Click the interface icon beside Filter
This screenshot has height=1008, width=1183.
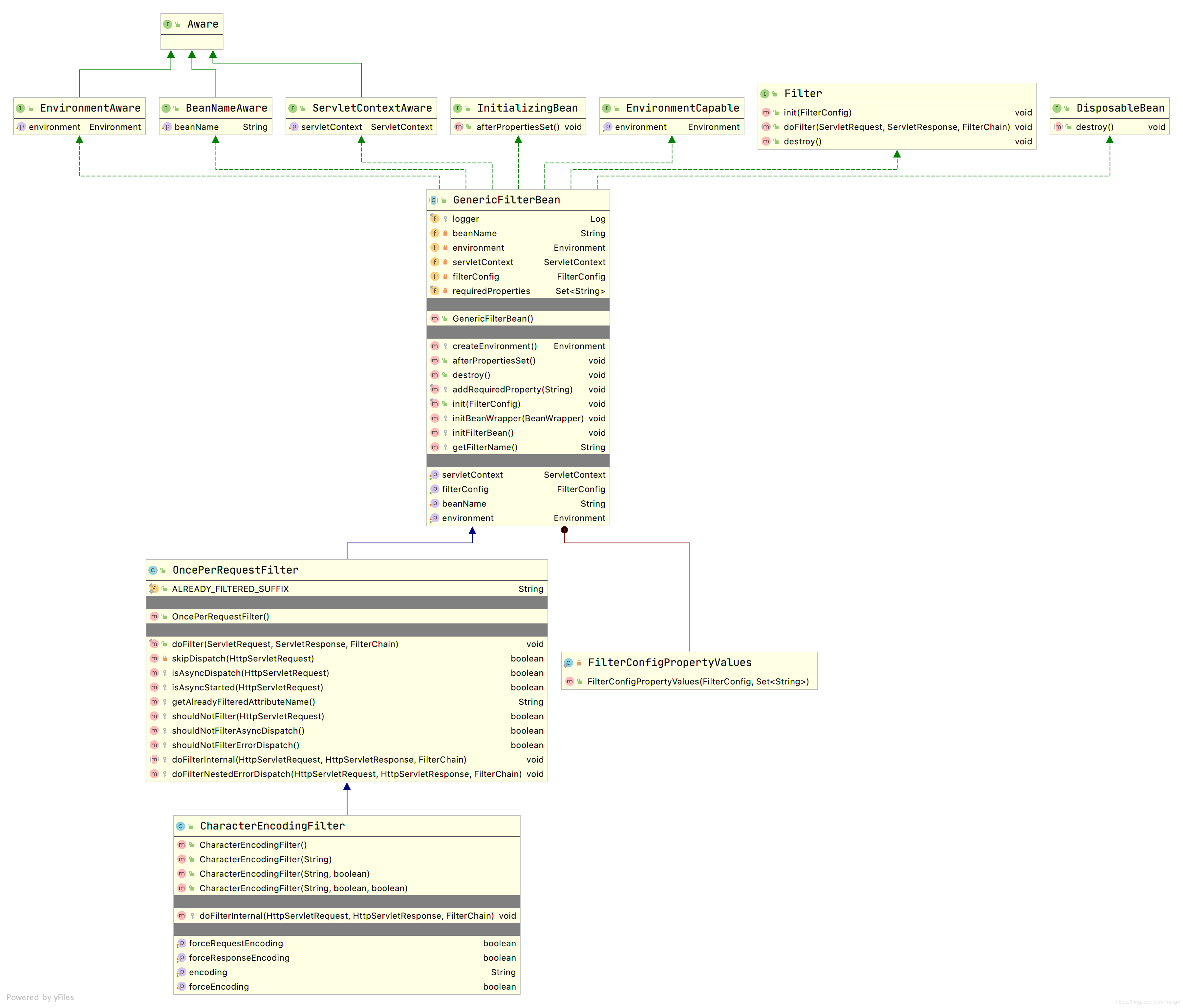(764, 94)
